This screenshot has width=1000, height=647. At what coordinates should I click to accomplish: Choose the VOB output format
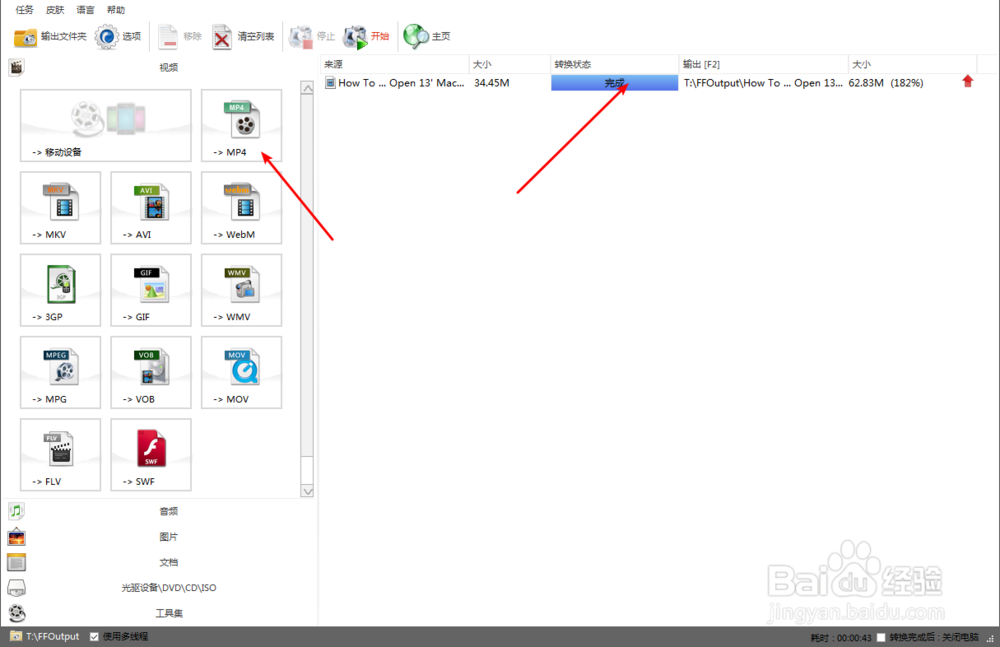[x=151, y=372]
